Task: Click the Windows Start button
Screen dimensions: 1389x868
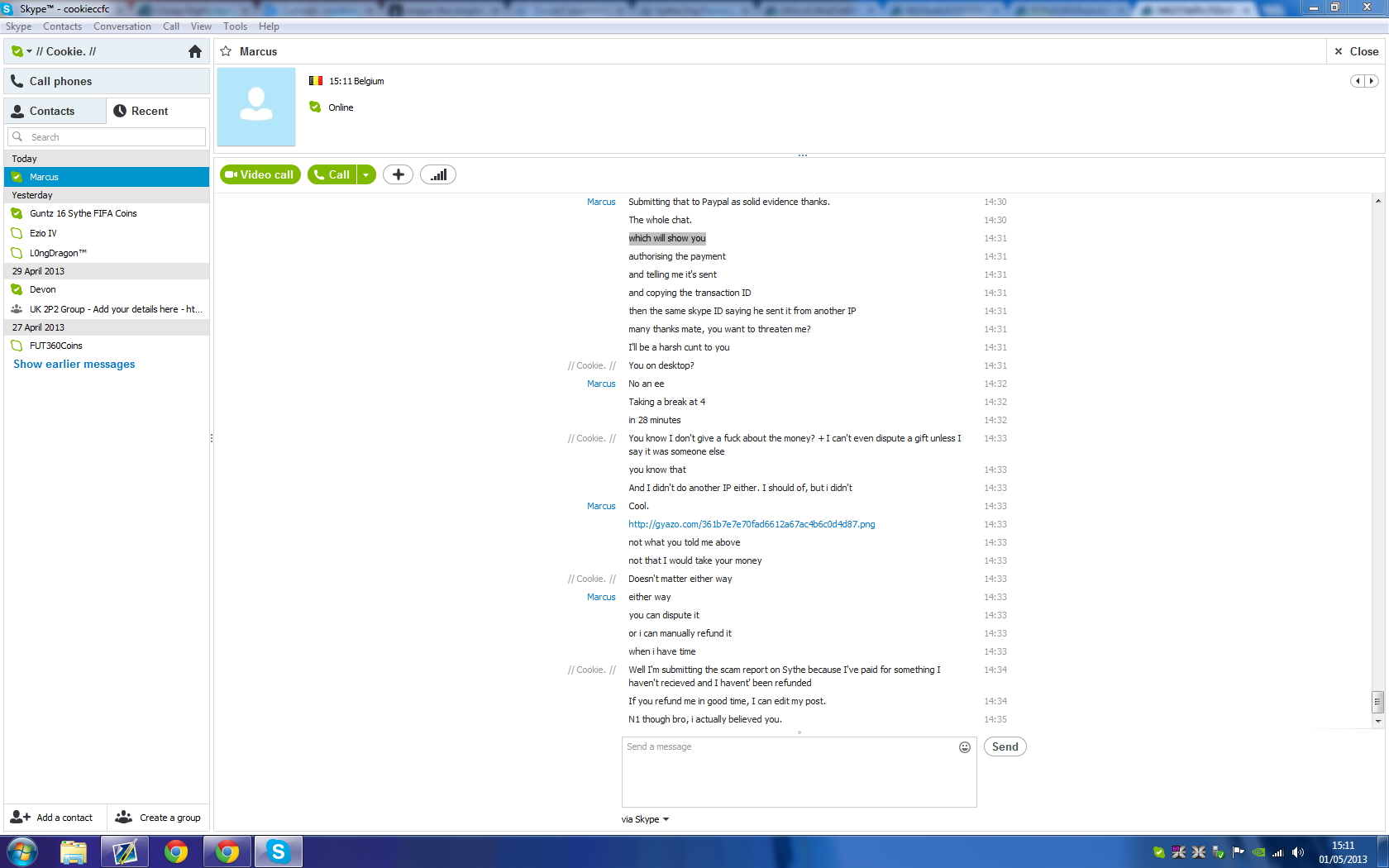Action: tap(22, 851)
